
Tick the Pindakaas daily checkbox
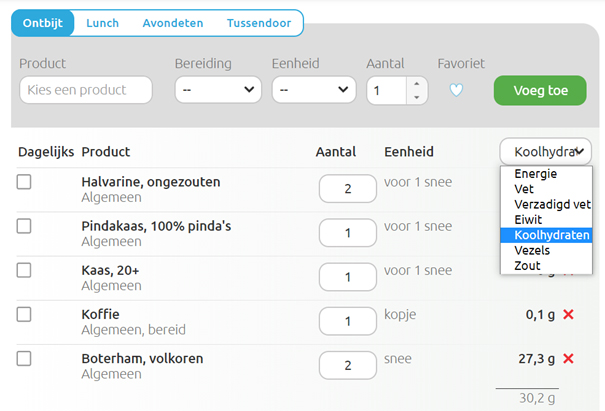(24, 226)
